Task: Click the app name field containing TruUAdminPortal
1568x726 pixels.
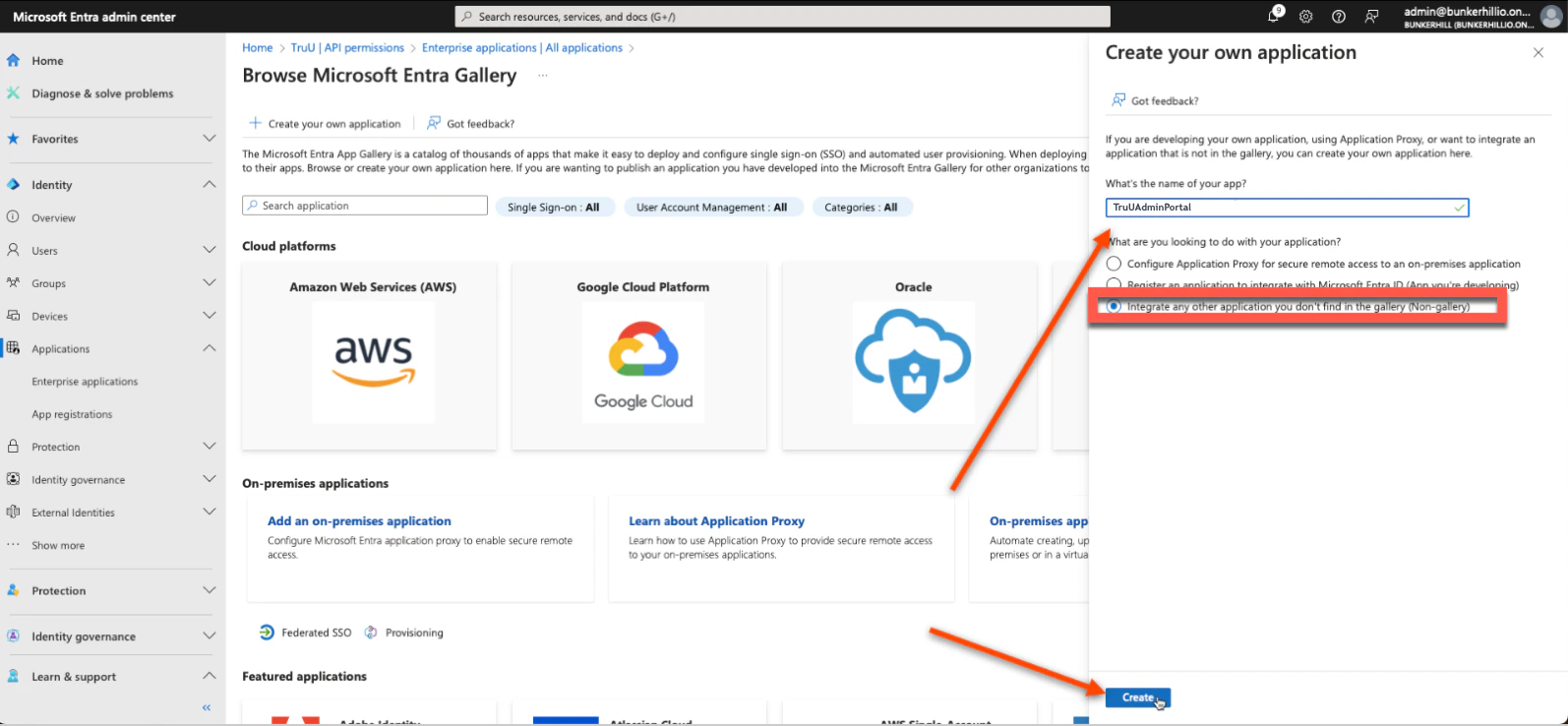Action: coord(1287,207)
